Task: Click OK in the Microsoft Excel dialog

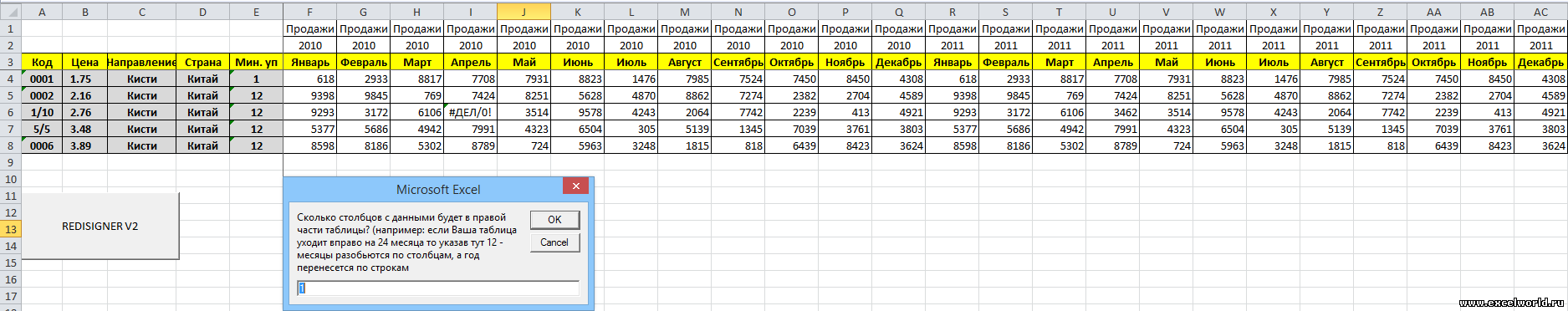Action: click(554, 219)
